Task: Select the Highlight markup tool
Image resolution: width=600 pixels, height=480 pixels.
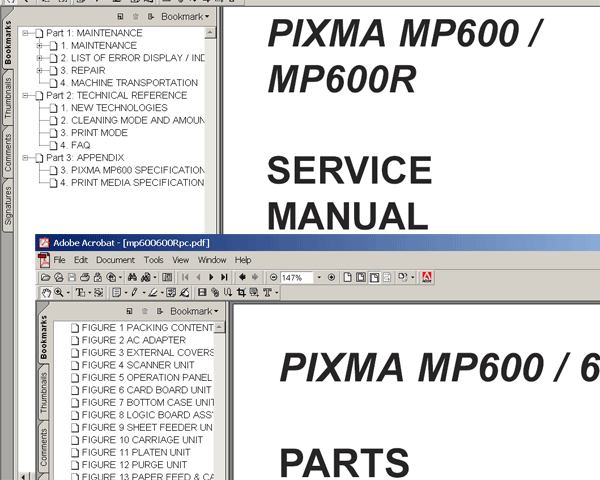Action: 153,293
